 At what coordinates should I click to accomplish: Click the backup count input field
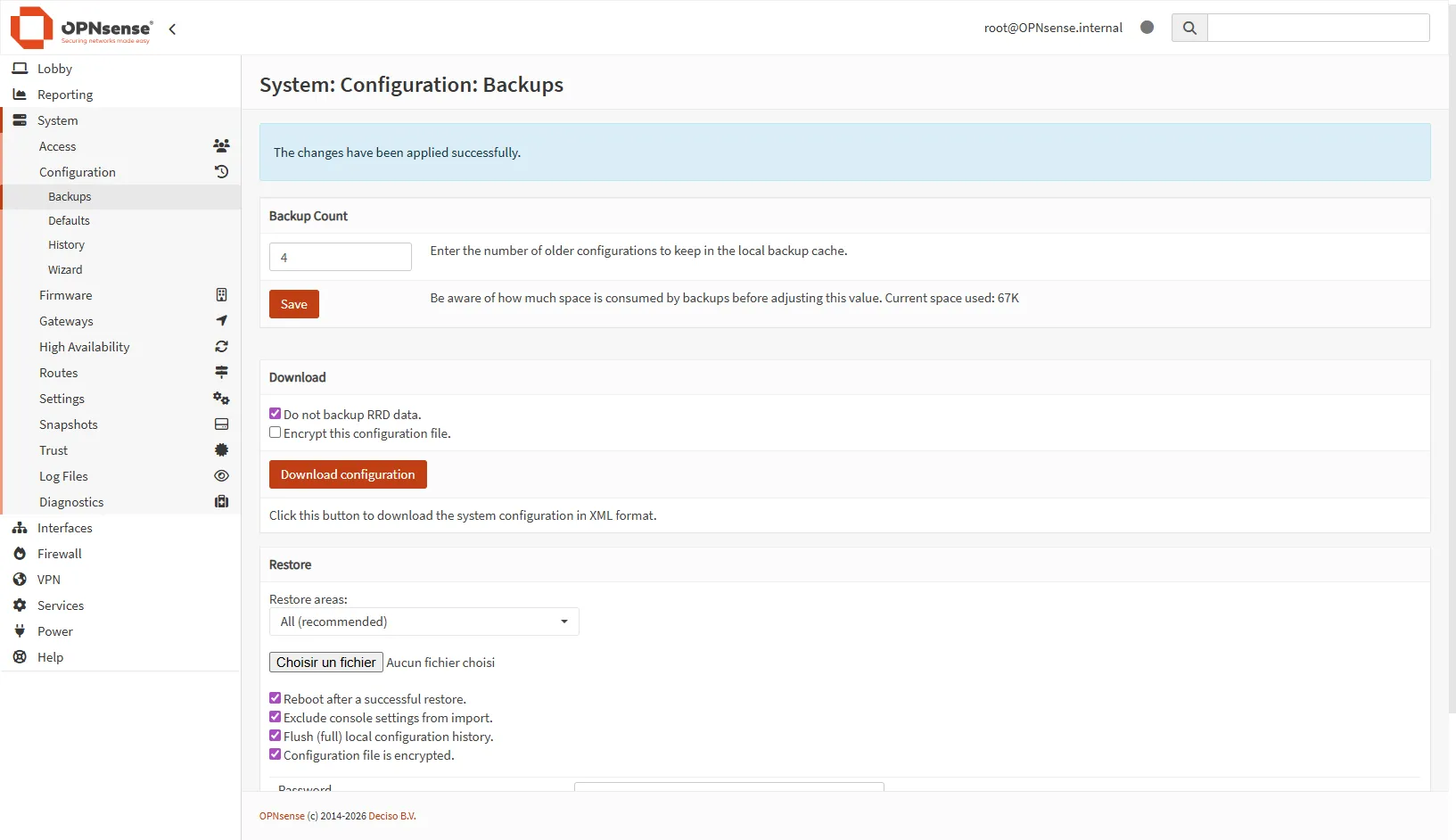coord(340,257)
